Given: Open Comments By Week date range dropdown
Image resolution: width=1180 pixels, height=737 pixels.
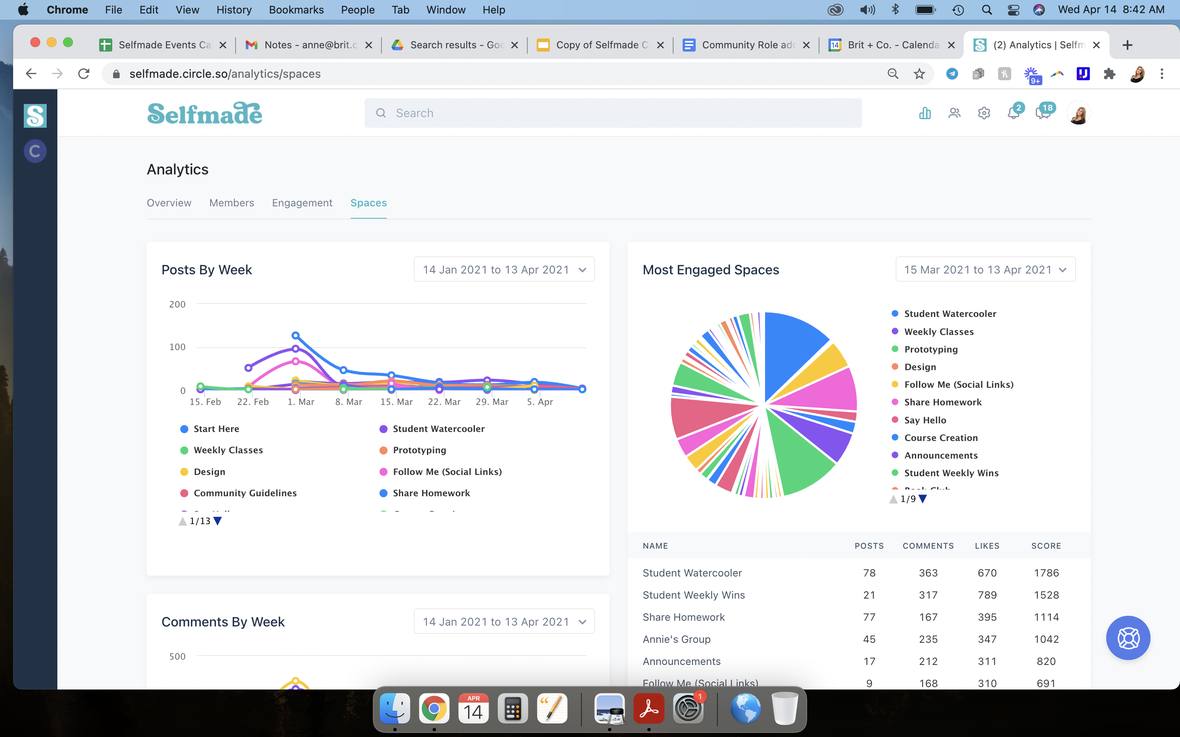Looking at the screenshot, I should pyautogui.click(x=504, y=622).
